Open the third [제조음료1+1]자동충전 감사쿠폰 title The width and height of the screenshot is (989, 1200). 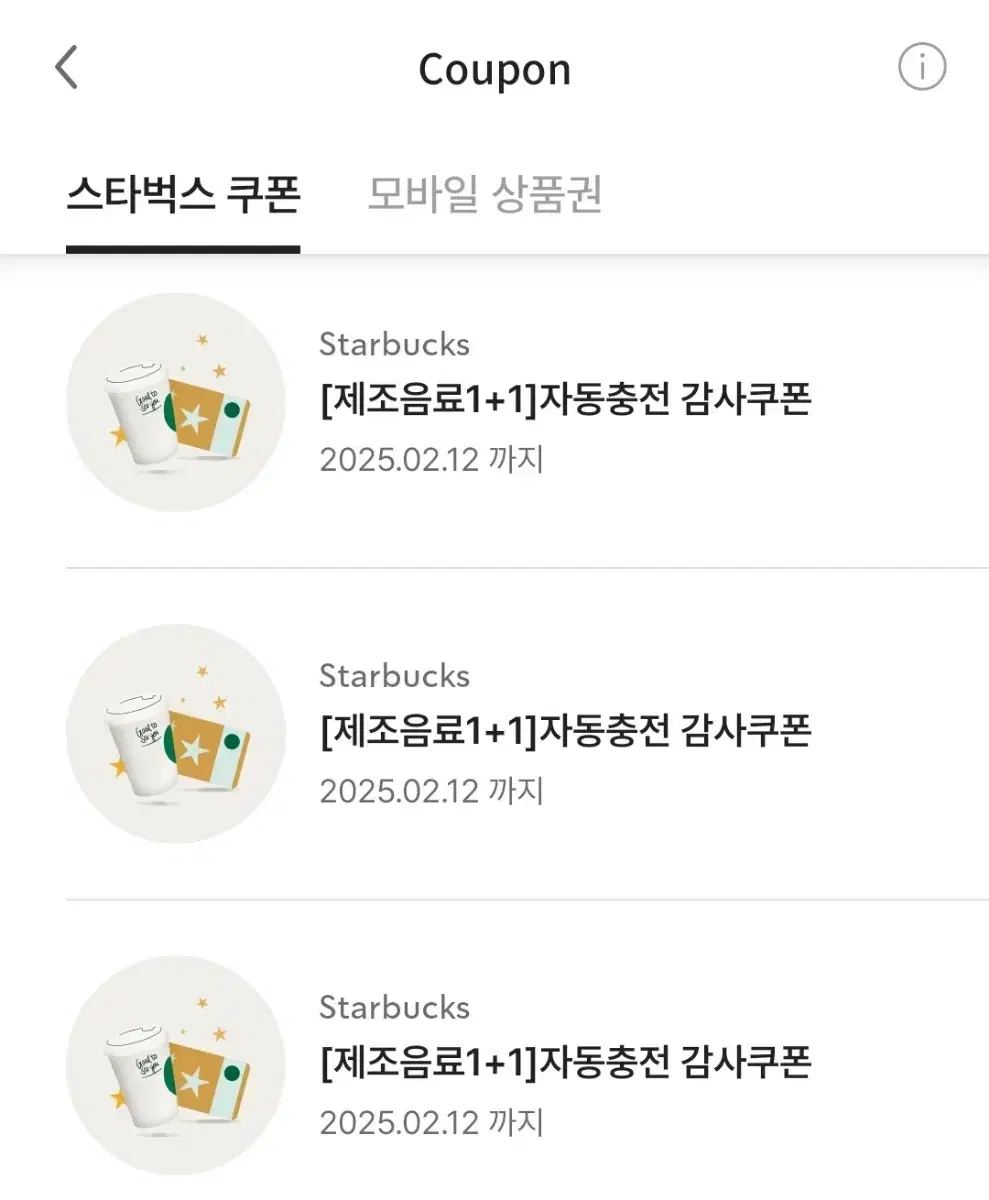click(x=565, y=1062)
